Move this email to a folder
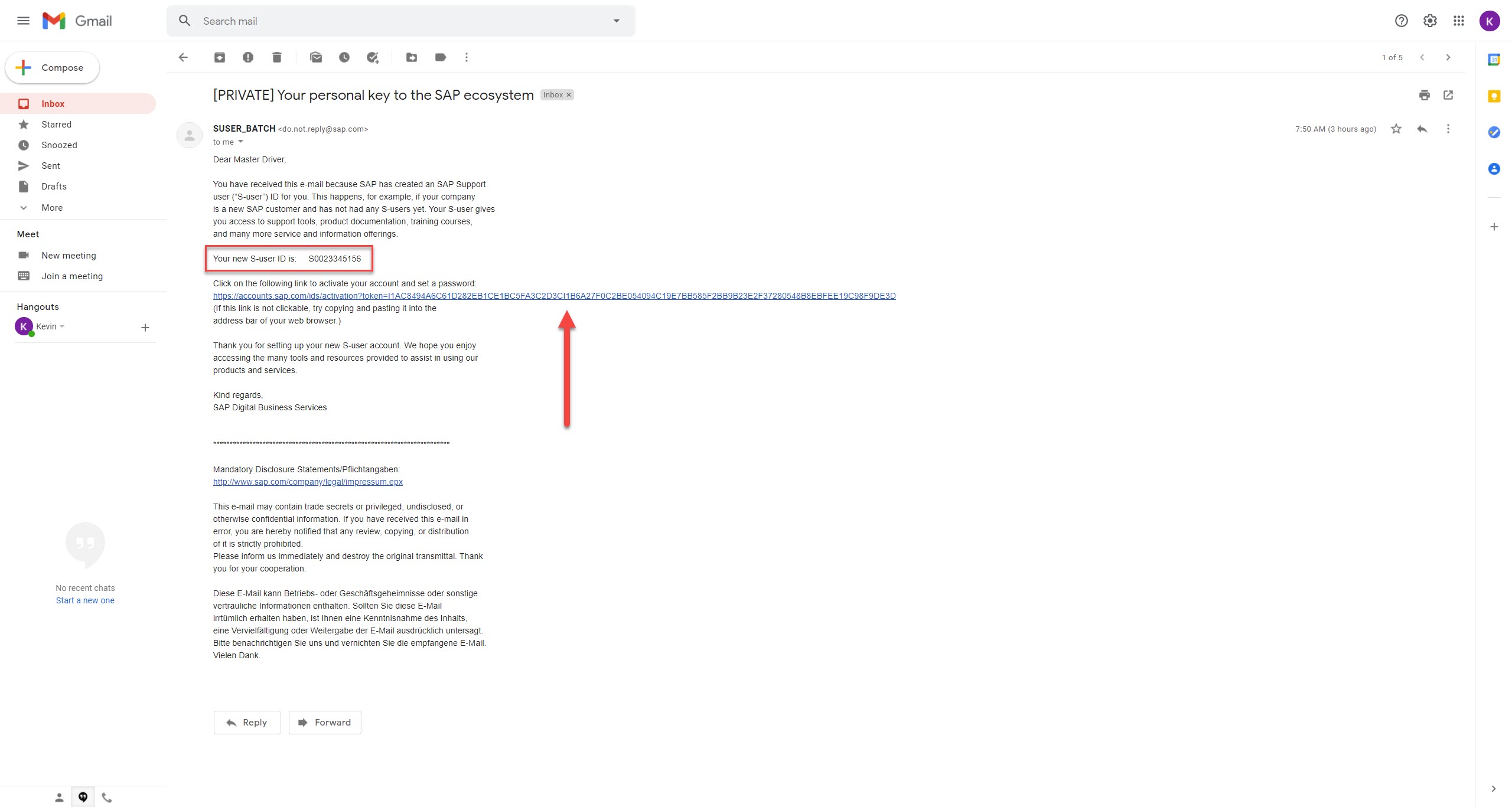 (412, 57)
